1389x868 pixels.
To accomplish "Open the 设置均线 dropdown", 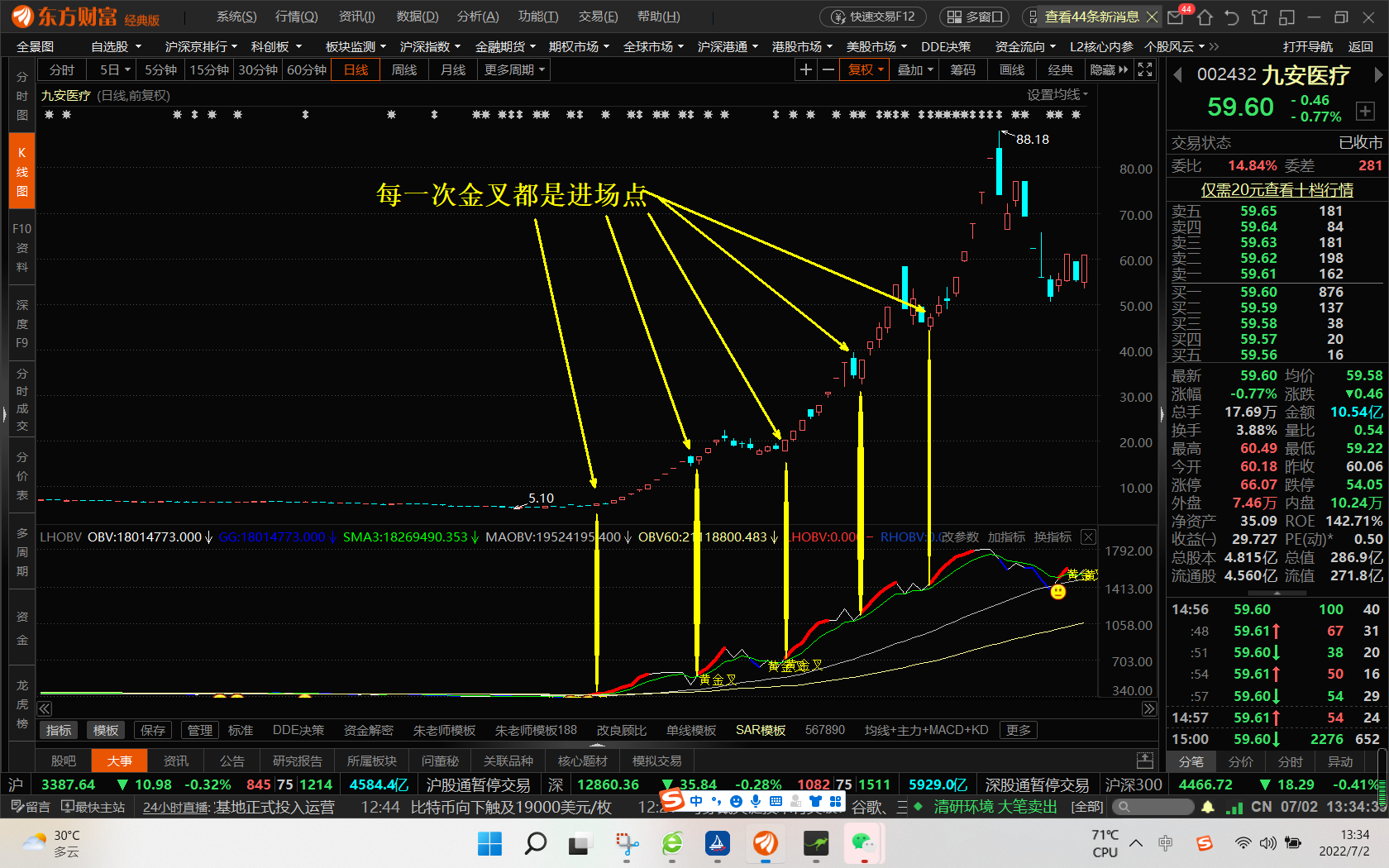I will tap(1057, 95).
